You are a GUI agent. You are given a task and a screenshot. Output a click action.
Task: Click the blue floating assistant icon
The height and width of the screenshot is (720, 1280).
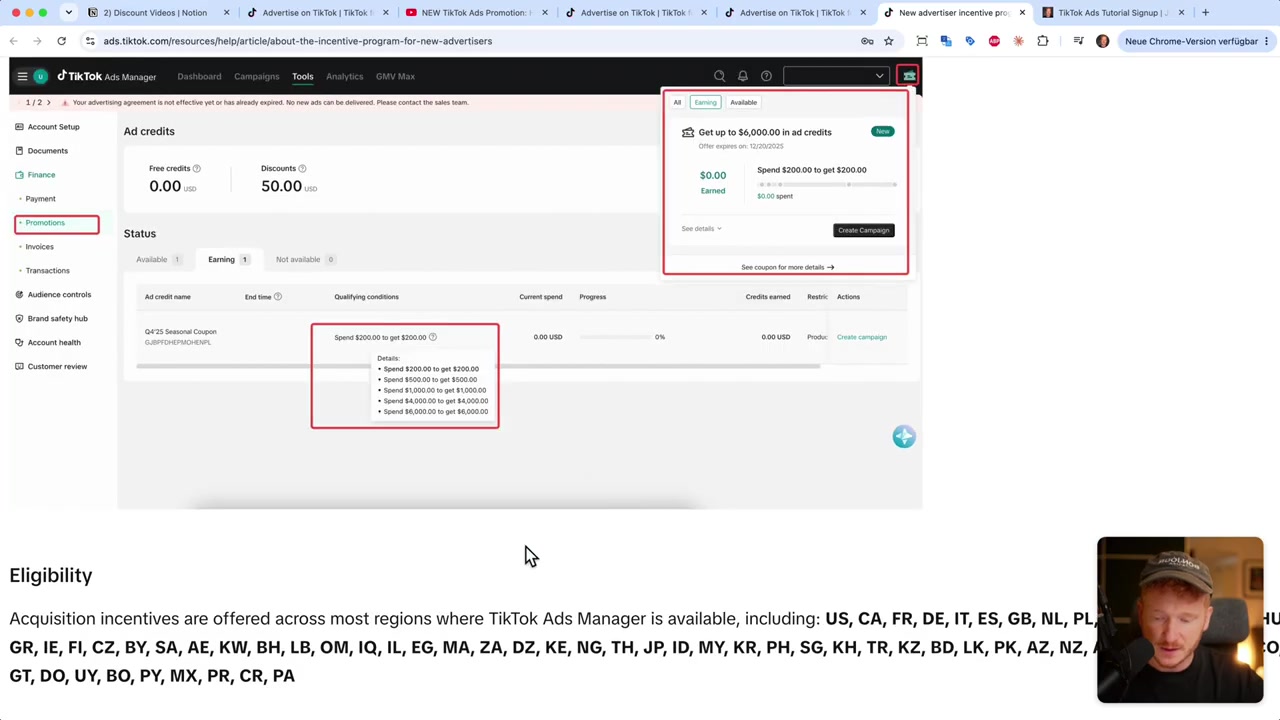click(x=904, y=437)
